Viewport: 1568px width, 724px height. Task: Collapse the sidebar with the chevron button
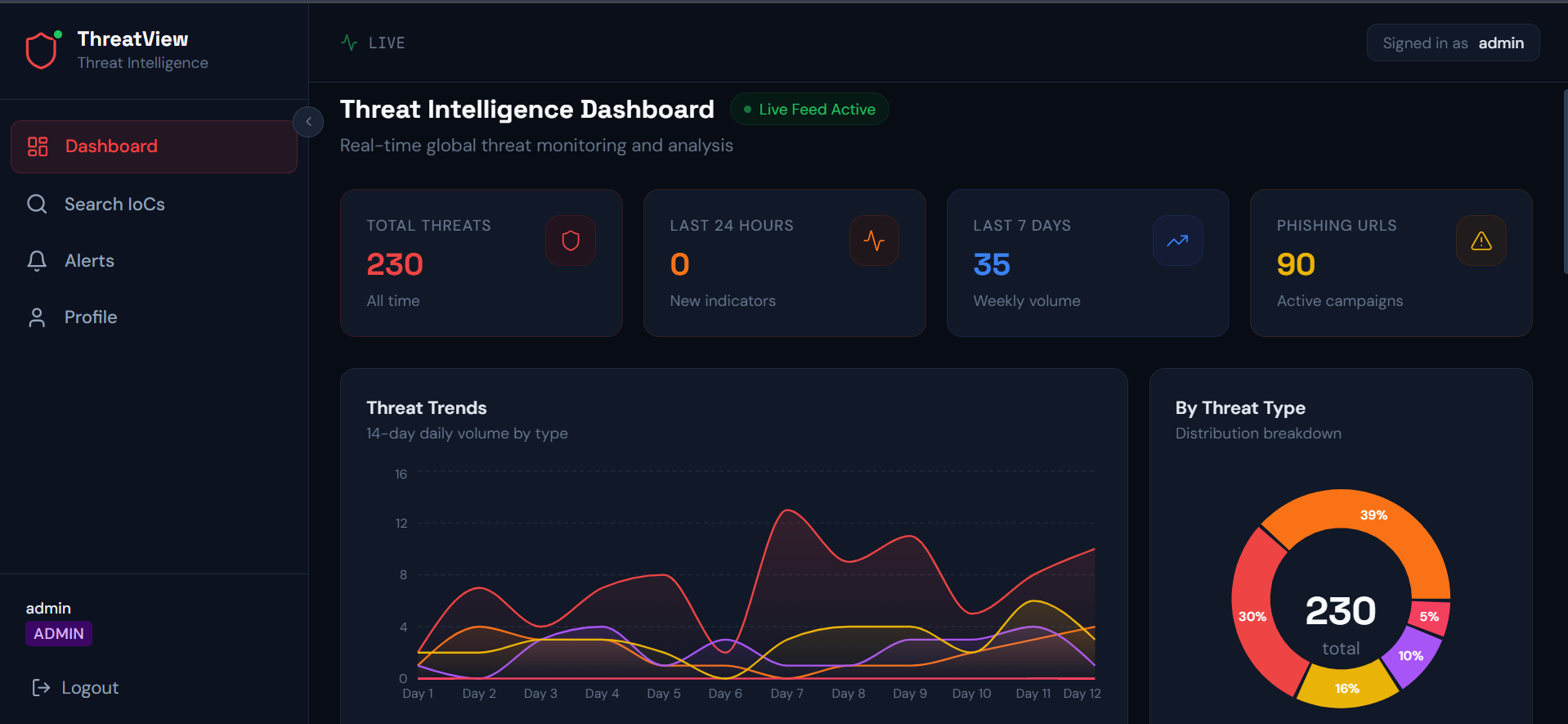click(308, 122)
